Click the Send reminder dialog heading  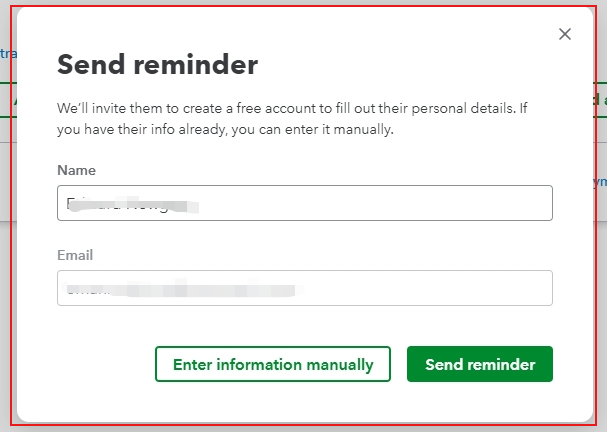pyautogui.click(x=157, y=65)
